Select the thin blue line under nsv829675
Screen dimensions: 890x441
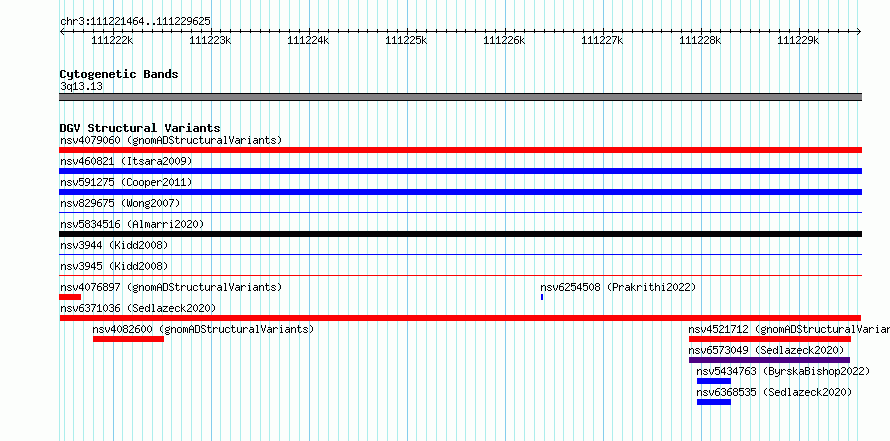pyautogui.click(x=460, y=213)
